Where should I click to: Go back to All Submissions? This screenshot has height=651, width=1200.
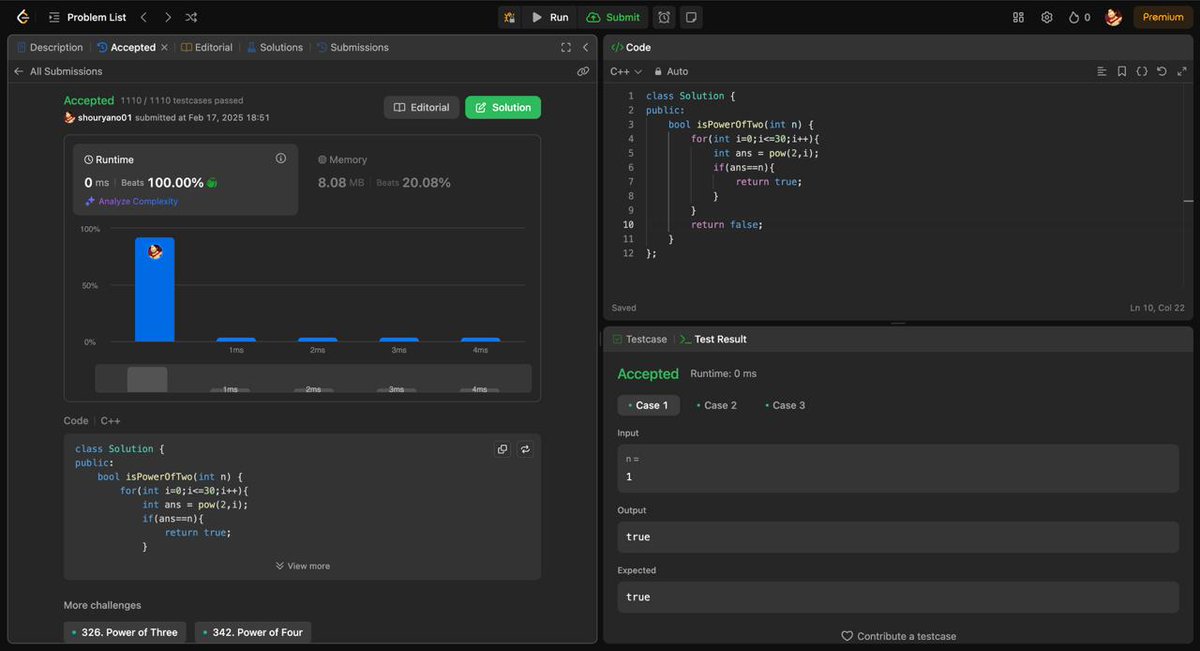tap(58, 71)
